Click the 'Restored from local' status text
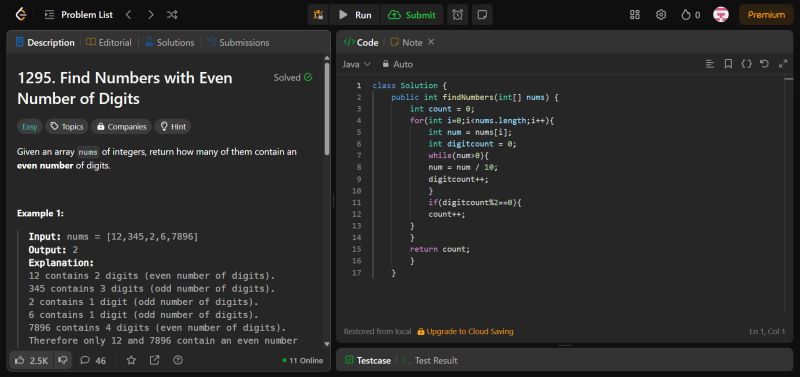800x377 pixels. [x=378, y=332]
